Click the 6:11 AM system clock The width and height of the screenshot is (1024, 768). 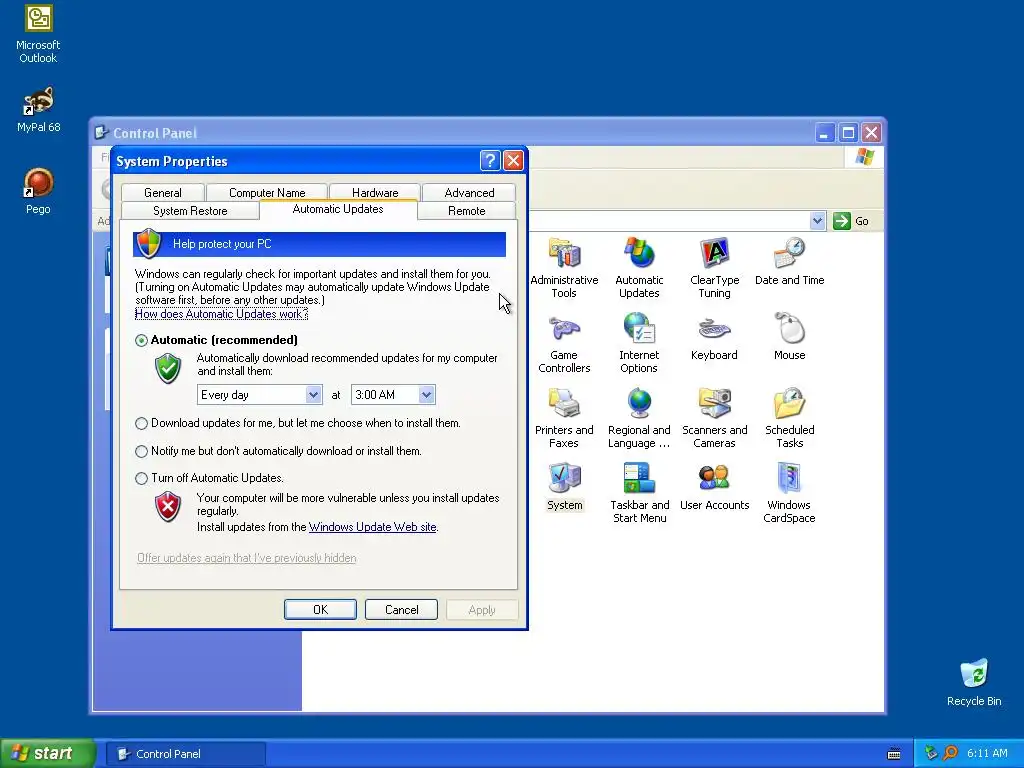(987, 753)
